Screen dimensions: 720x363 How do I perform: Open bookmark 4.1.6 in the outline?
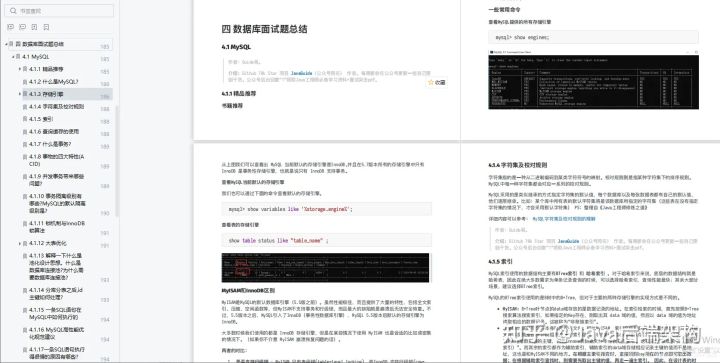pyautogui.click(x=54, y=131)
